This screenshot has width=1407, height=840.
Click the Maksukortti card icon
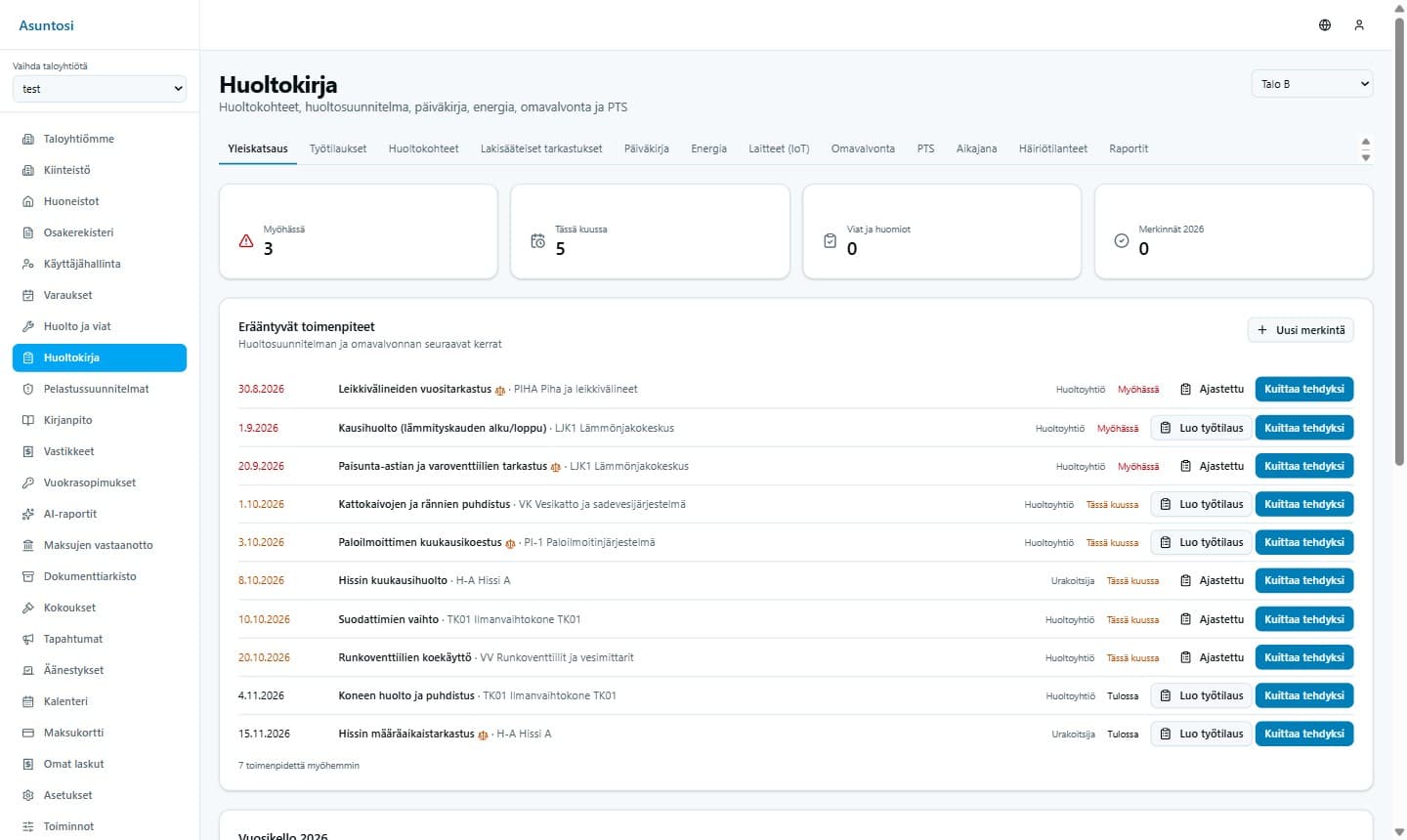pyautogui.click(x=28, y=733)
